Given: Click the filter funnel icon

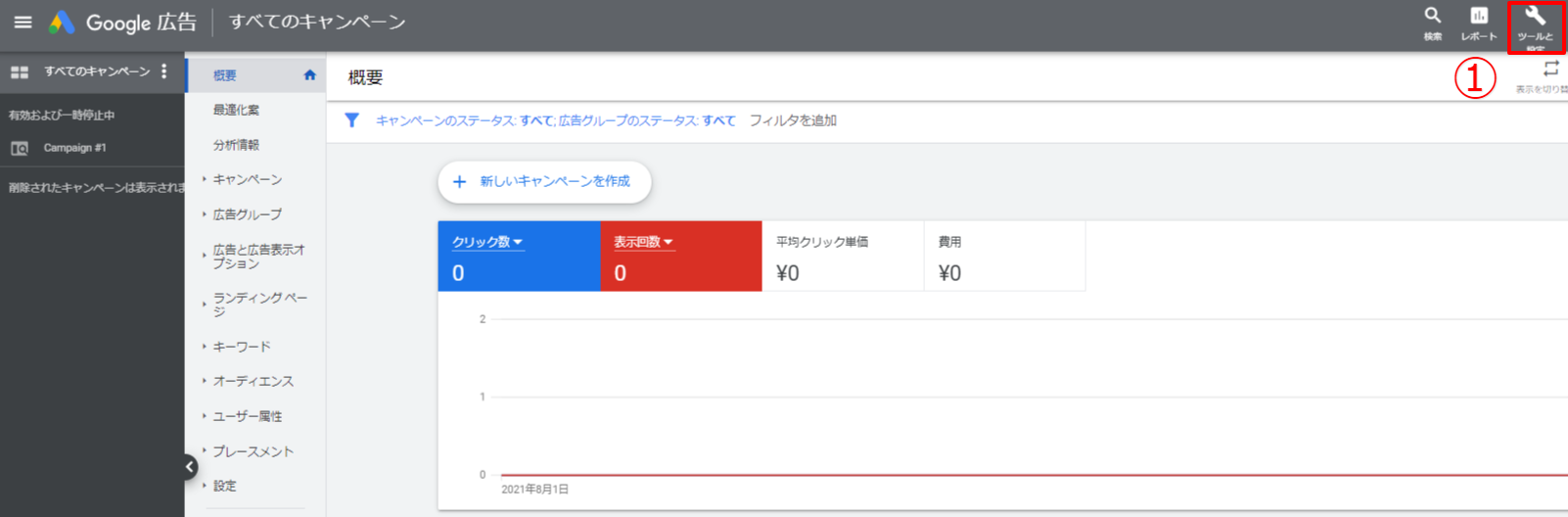Looking at the screenshot, I should (x=351, y=120).
